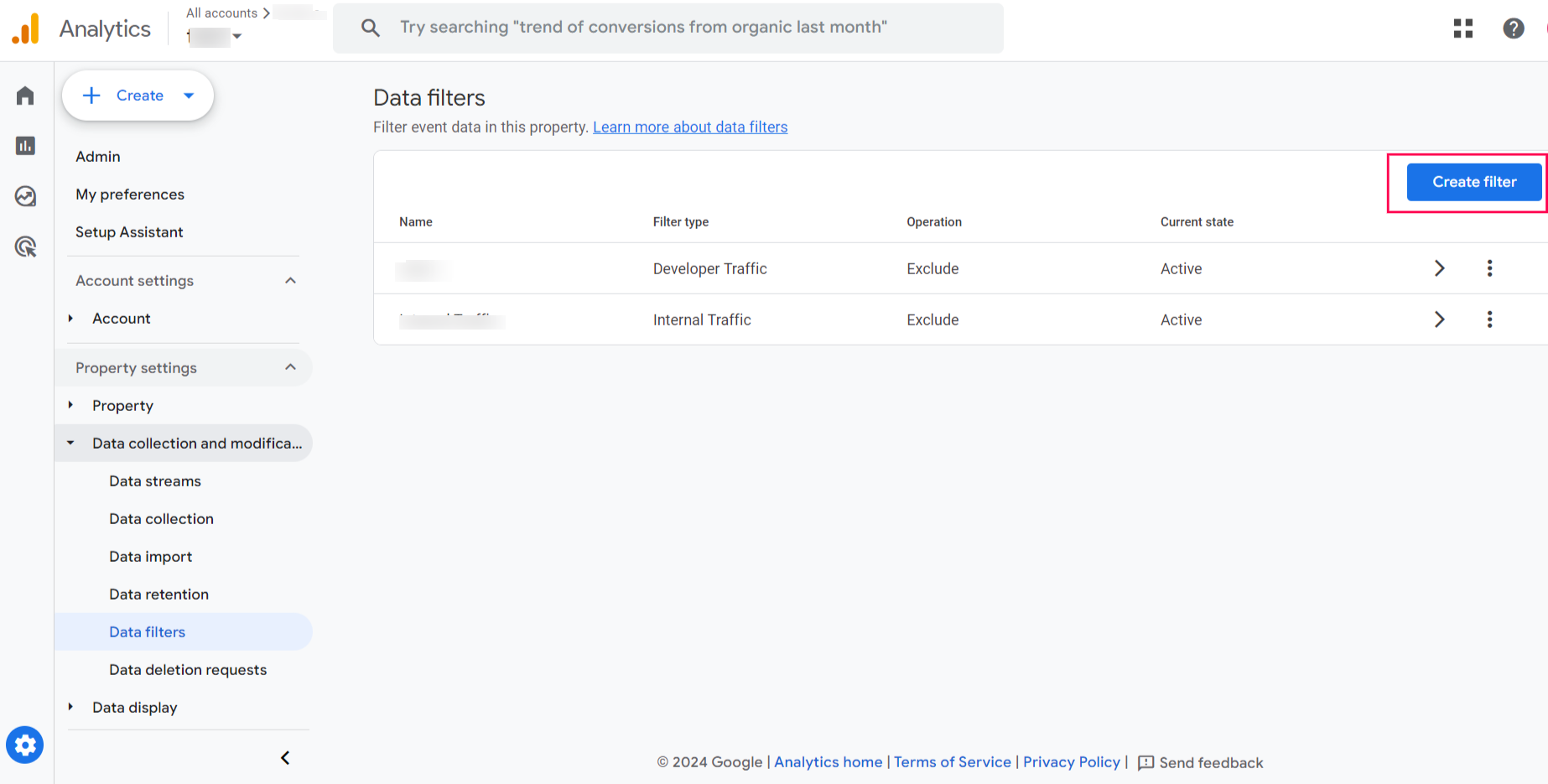
Task: Select Data filters menu item
Action: (x=184, y=632)
